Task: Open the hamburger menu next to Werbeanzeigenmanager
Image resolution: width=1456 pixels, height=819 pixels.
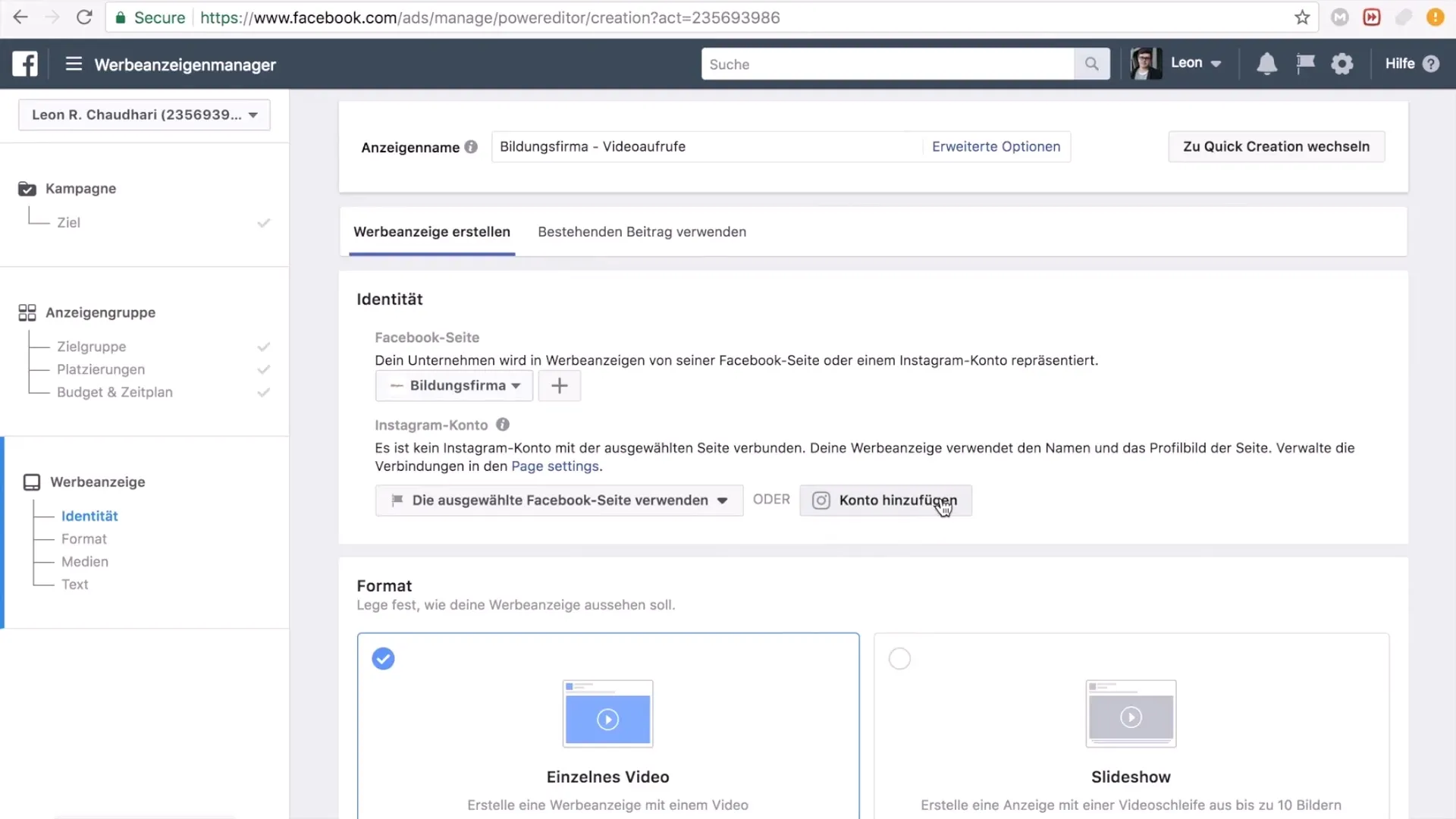Action: [74, 64]
